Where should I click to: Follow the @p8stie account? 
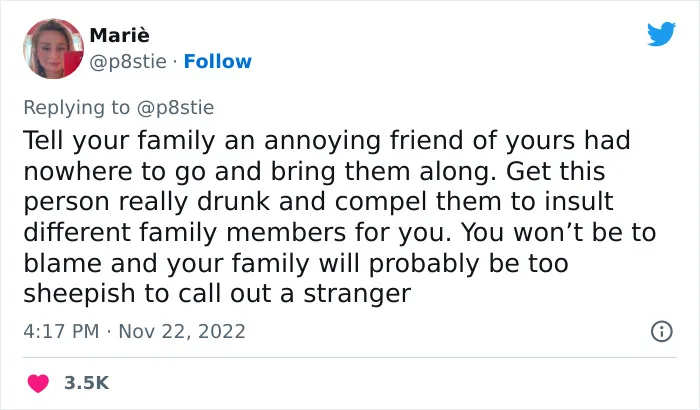pyautogui.click(x=218, y=62)
